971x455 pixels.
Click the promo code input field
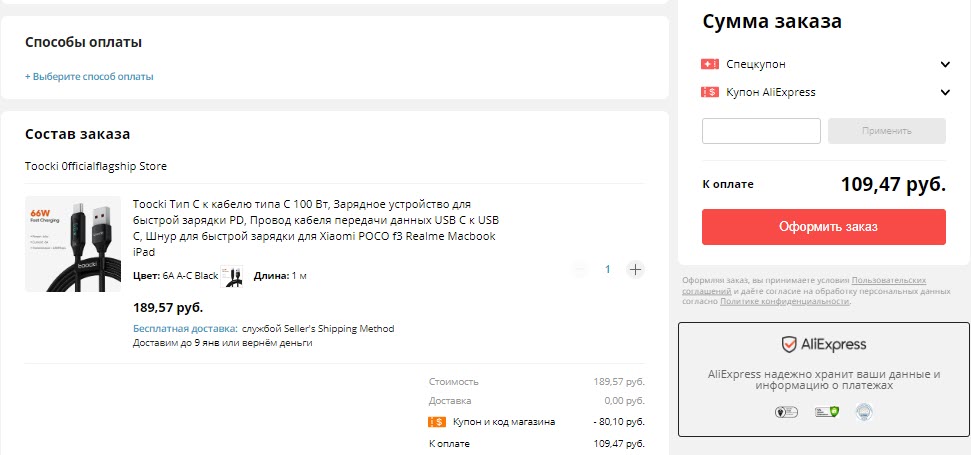(761, 131)
